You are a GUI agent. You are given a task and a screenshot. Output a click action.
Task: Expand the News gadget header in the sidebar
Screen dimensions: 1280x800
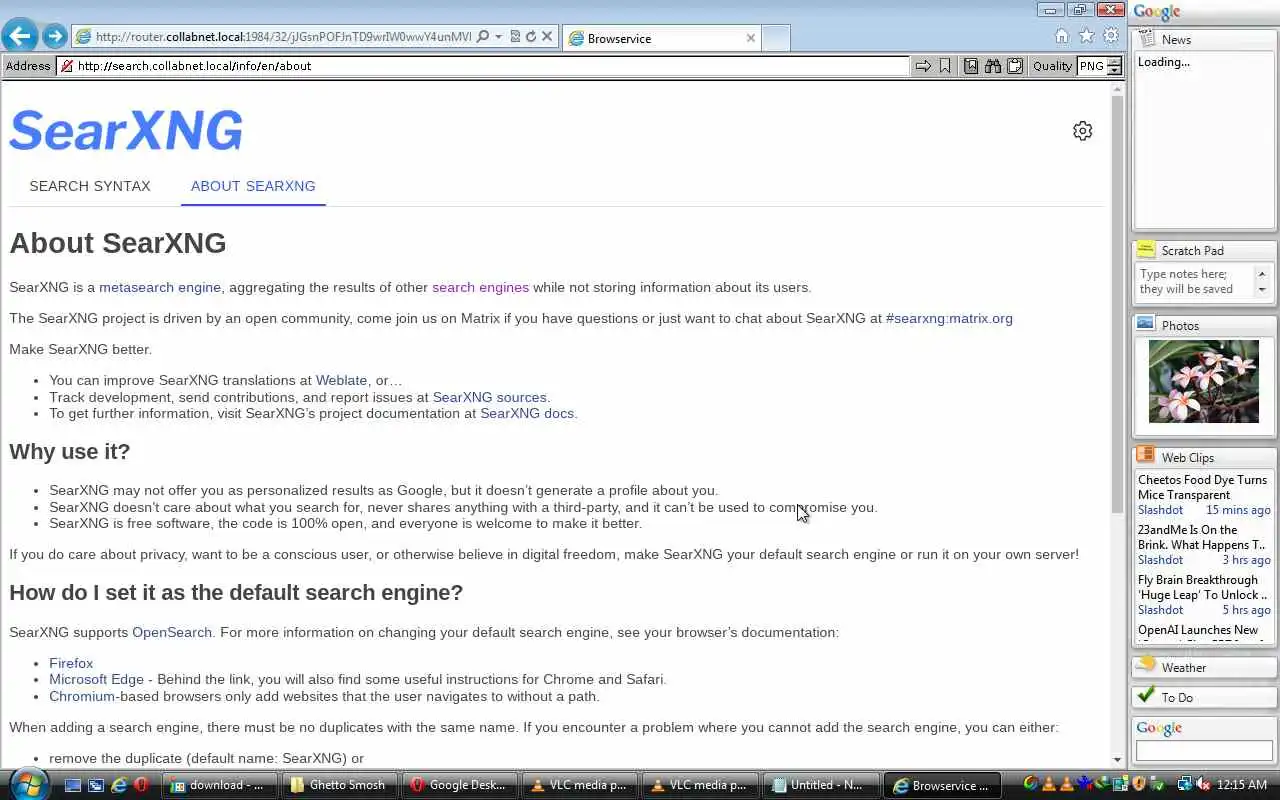[x=1204, y=39]
